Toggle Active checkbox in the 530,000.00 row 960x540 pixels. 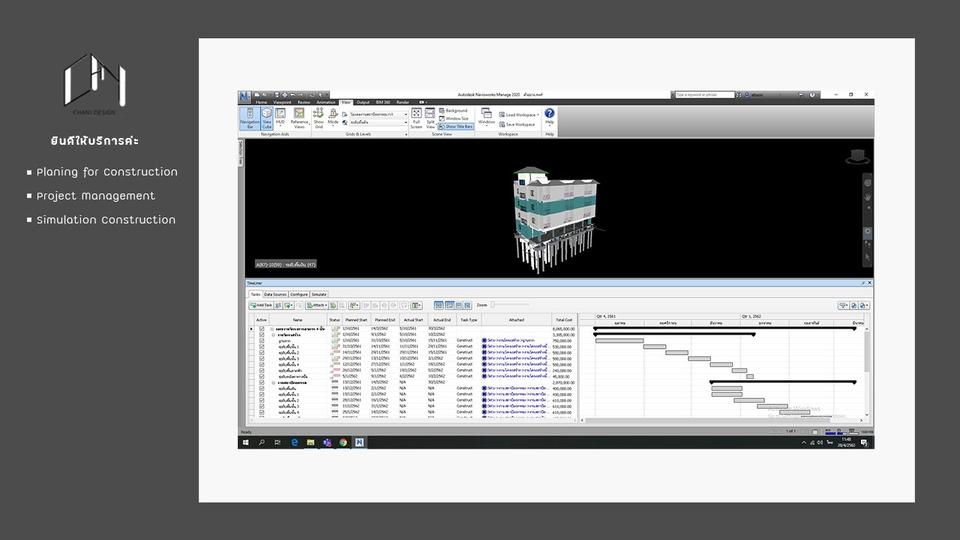(x=261, y=347)
